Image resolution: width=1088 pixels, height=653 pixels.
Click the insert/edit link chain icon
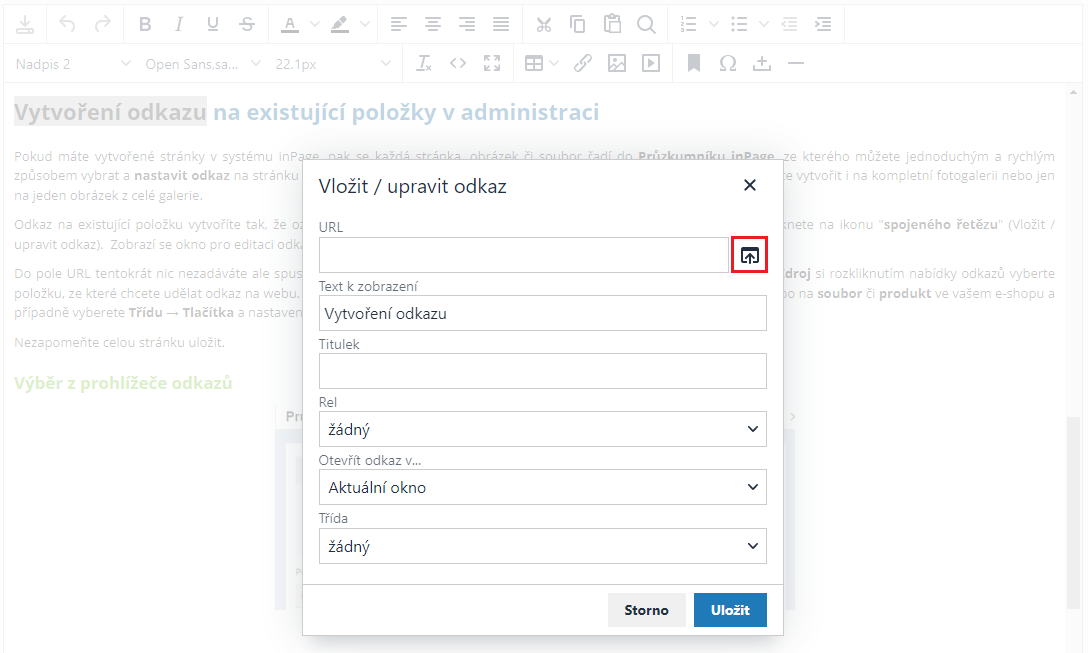click(x=583, y=64)
